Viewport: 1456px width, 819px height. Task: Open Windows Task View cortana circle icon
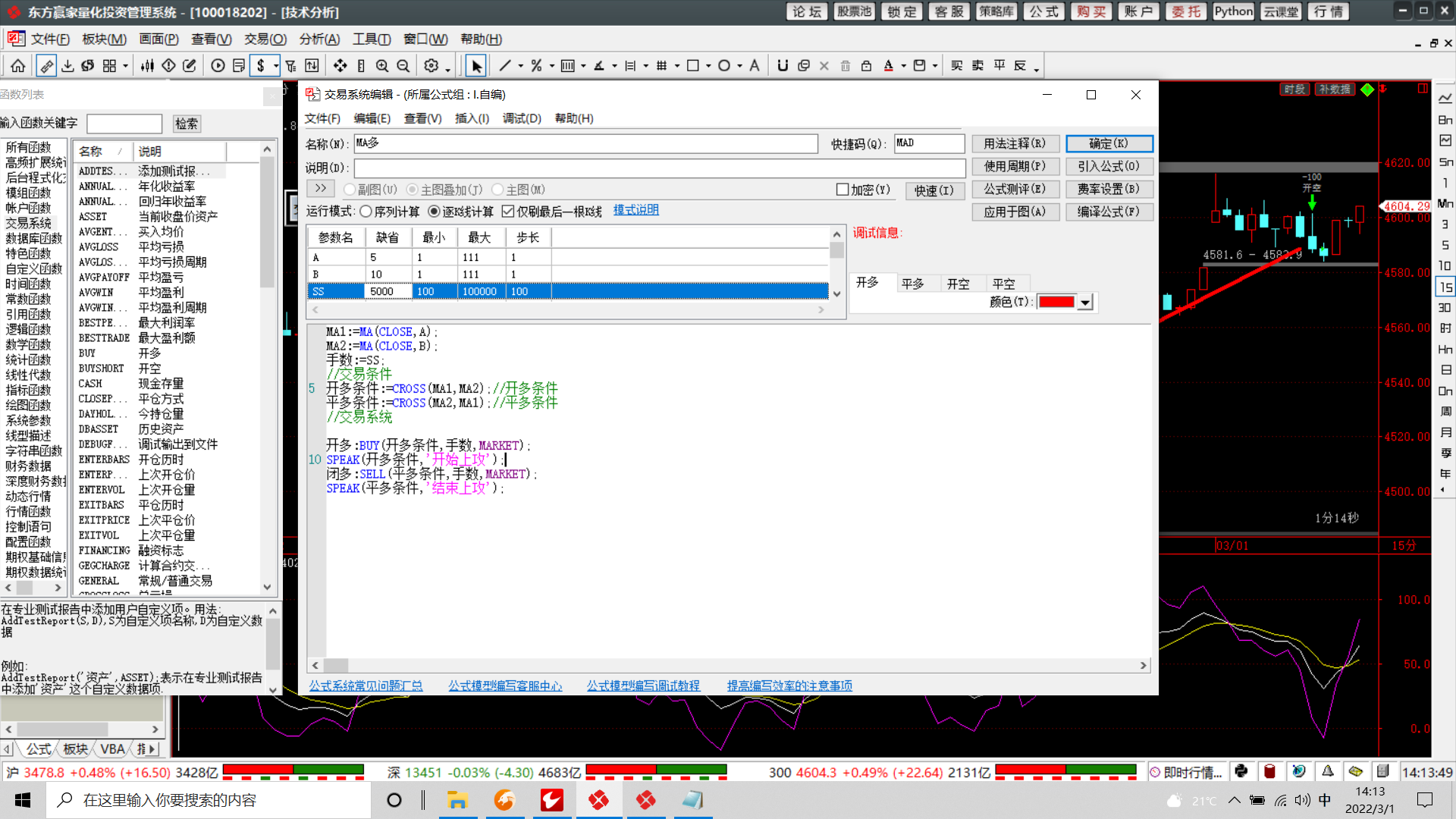(394, 800)
